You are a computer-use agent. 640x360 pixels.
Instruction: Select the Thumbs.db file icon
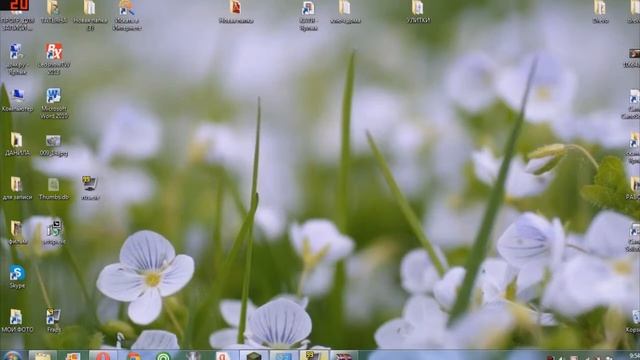[54, 188]
